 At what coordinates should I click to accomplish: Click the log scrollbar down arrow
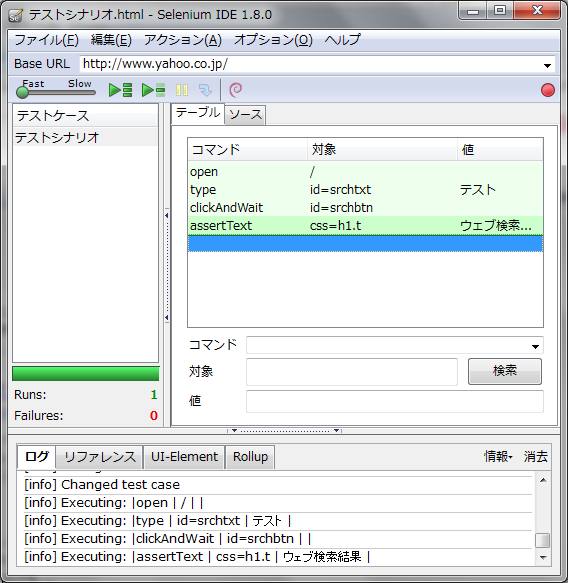click(543, 557)
